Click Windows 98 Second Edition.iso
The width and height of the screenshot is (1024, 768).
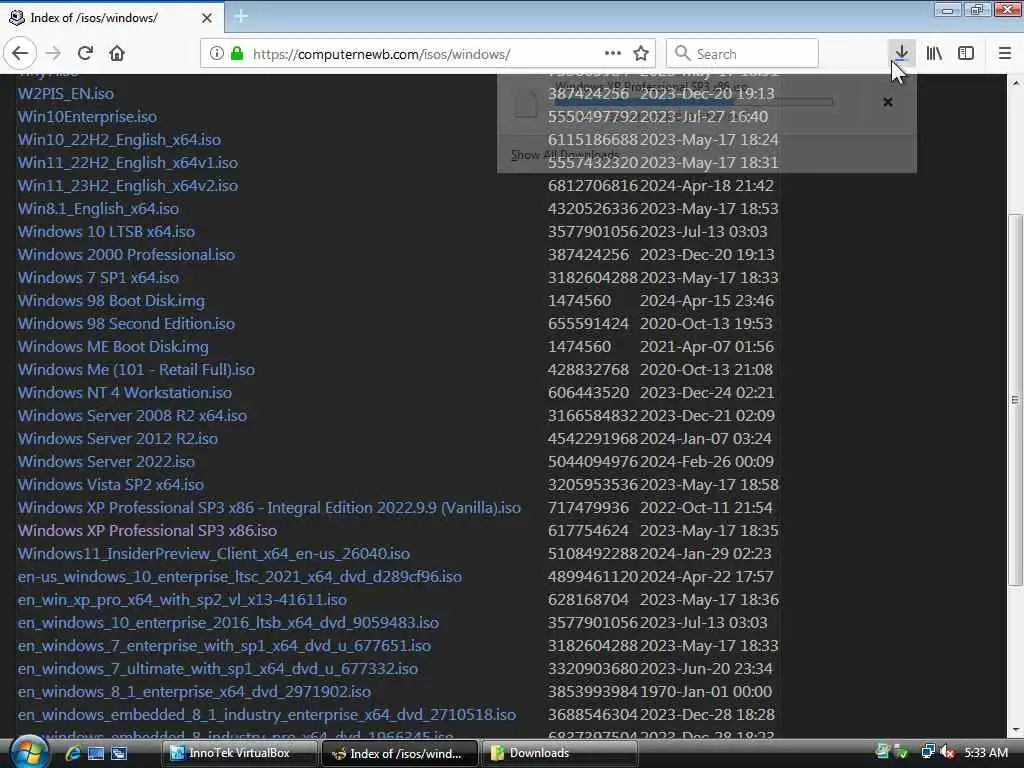[x=126, y=323]
